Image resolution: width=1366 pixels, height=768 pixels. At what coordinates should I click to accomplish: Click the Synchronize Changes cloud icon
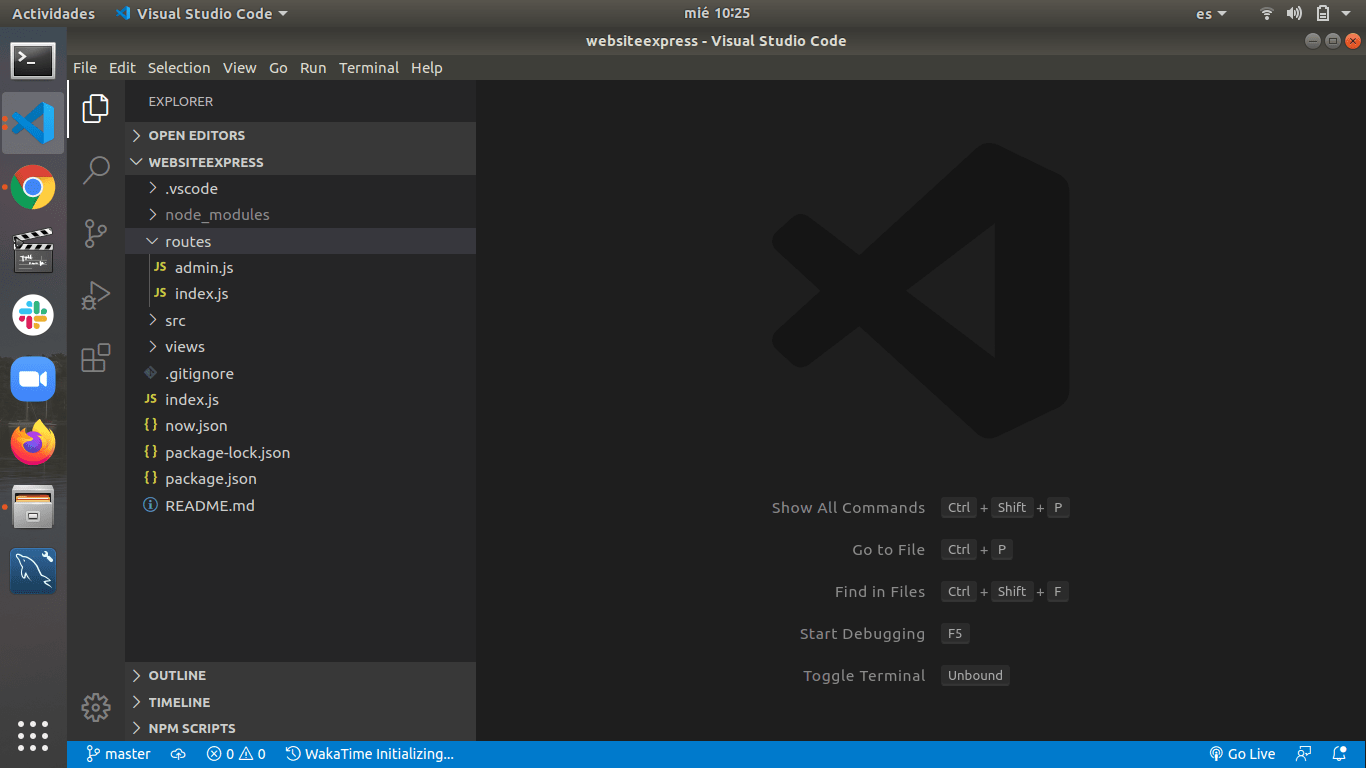click(x=179, y=754)
